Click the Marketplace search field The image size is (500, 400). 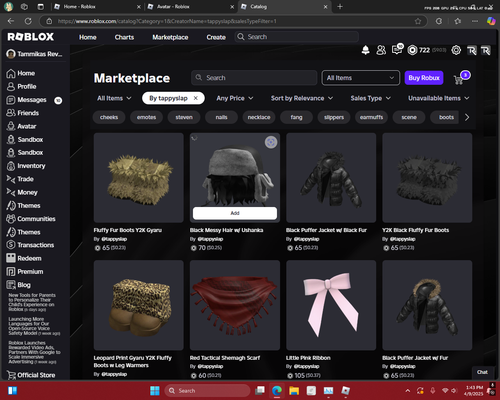click(x=254, y=78)
